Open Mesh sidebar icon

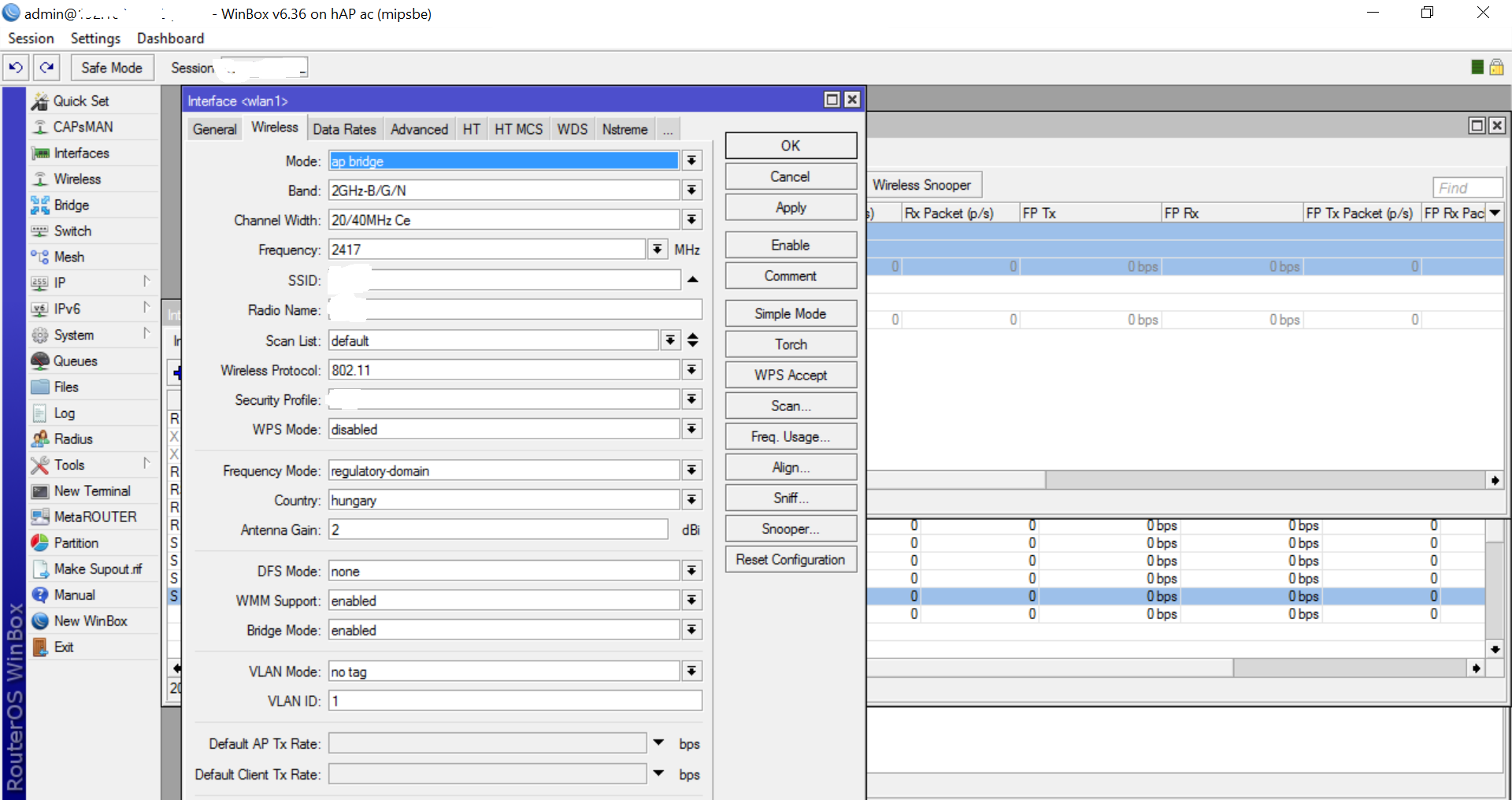coord(40,257)
